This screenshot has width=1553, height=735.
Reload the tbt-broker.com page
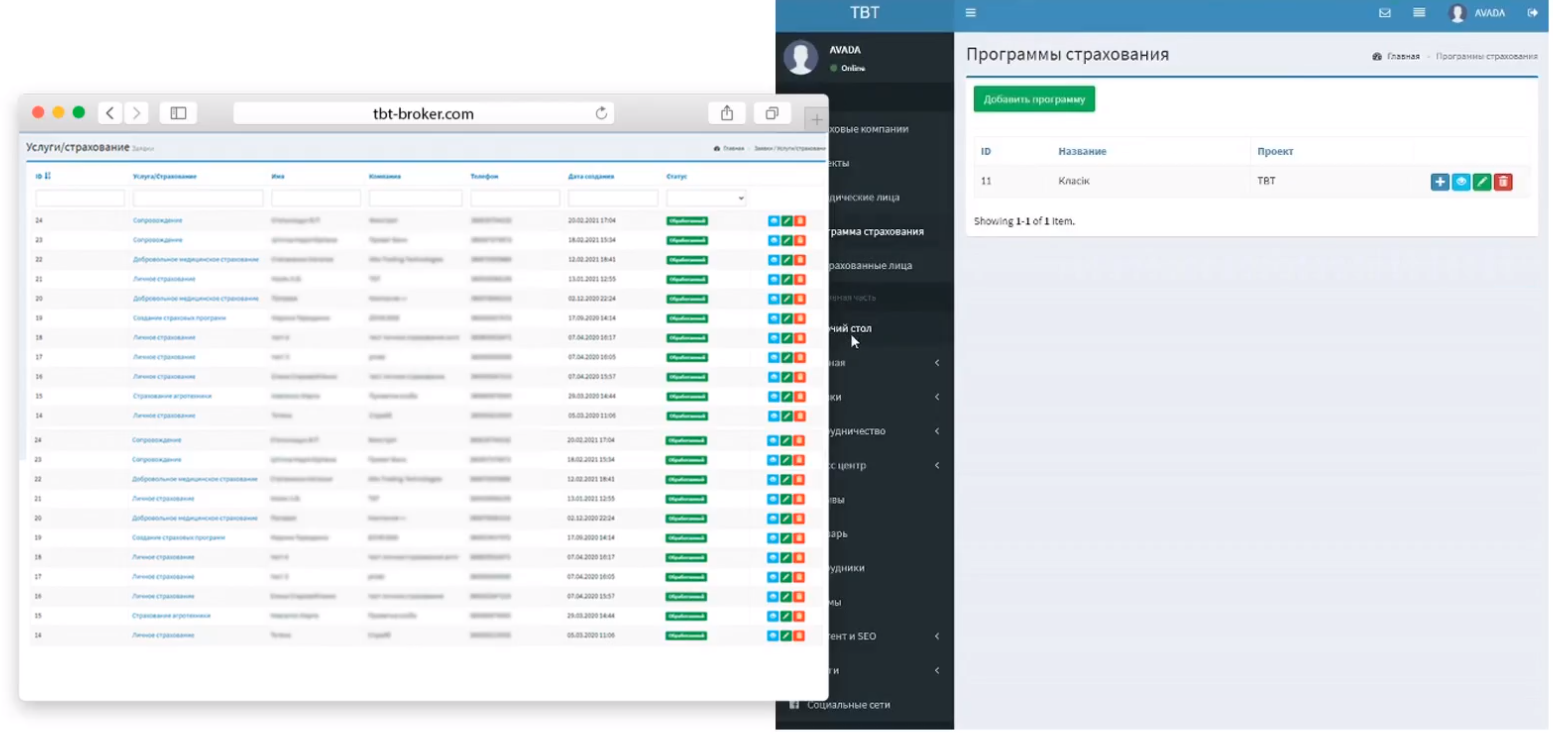pyautogui.click(x=601, y=113)
